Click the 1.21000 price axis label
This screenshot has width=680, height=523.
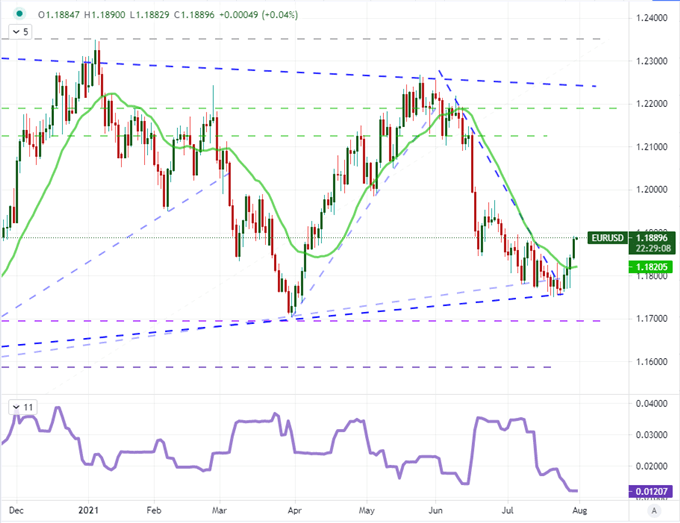(x=651, y=147)
